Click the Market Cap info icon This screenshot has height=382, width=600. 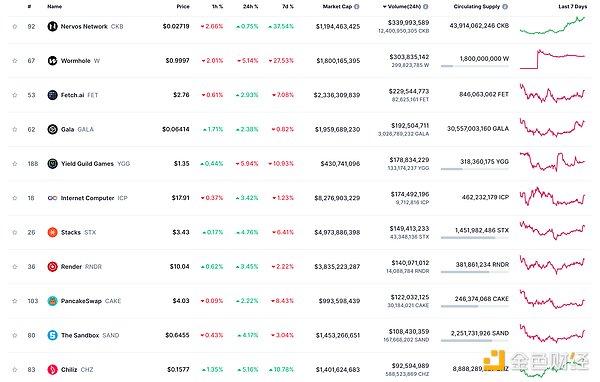pyautogui.click(x=357, y=7)
